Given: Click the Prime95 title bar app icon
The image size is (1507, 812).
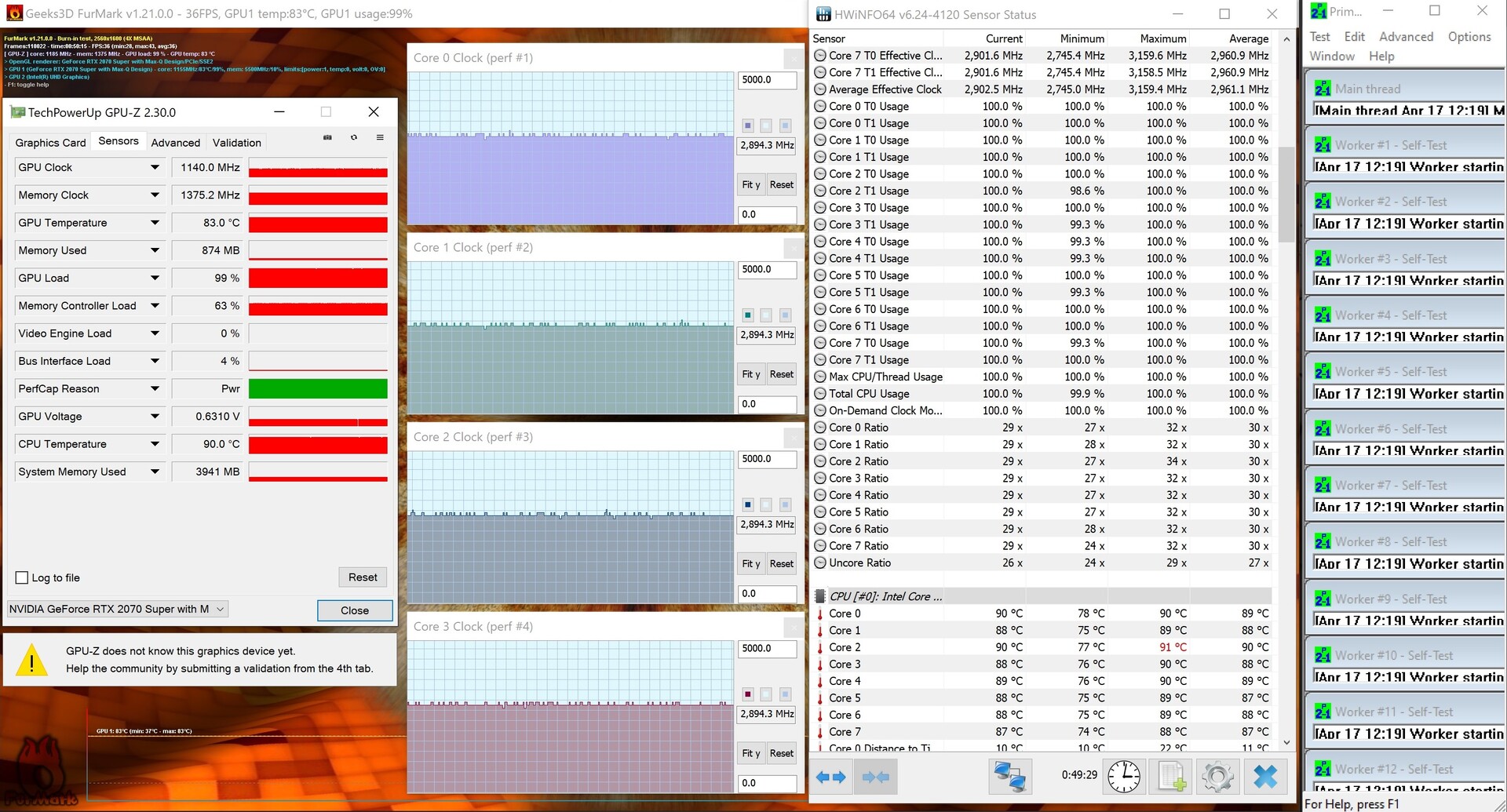Looking at the screenshot, I should click(x=1319, y=11).
